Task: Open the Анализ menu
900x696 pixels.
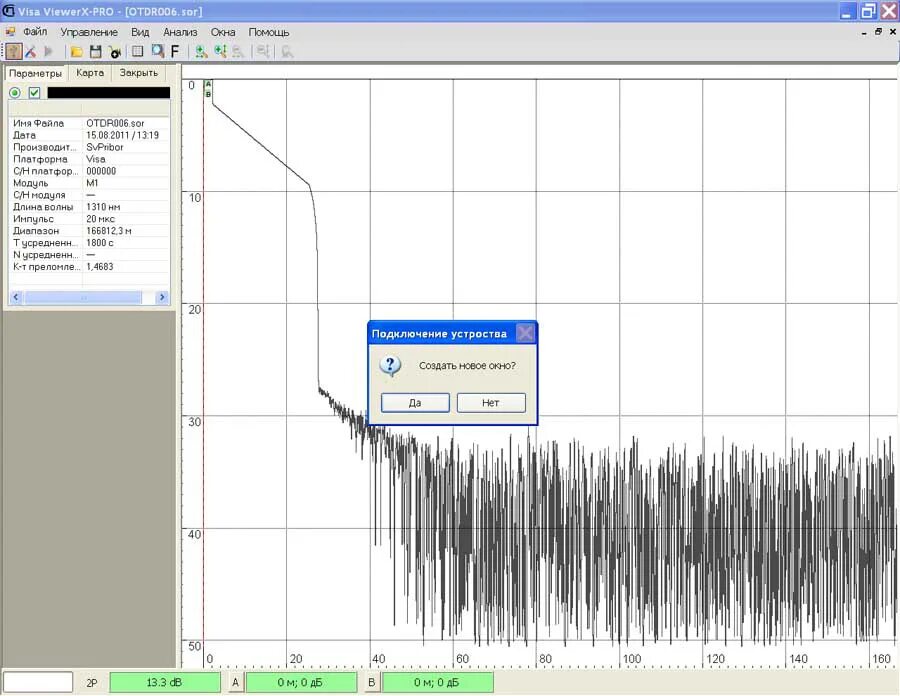Action: [x=180, y=32]
